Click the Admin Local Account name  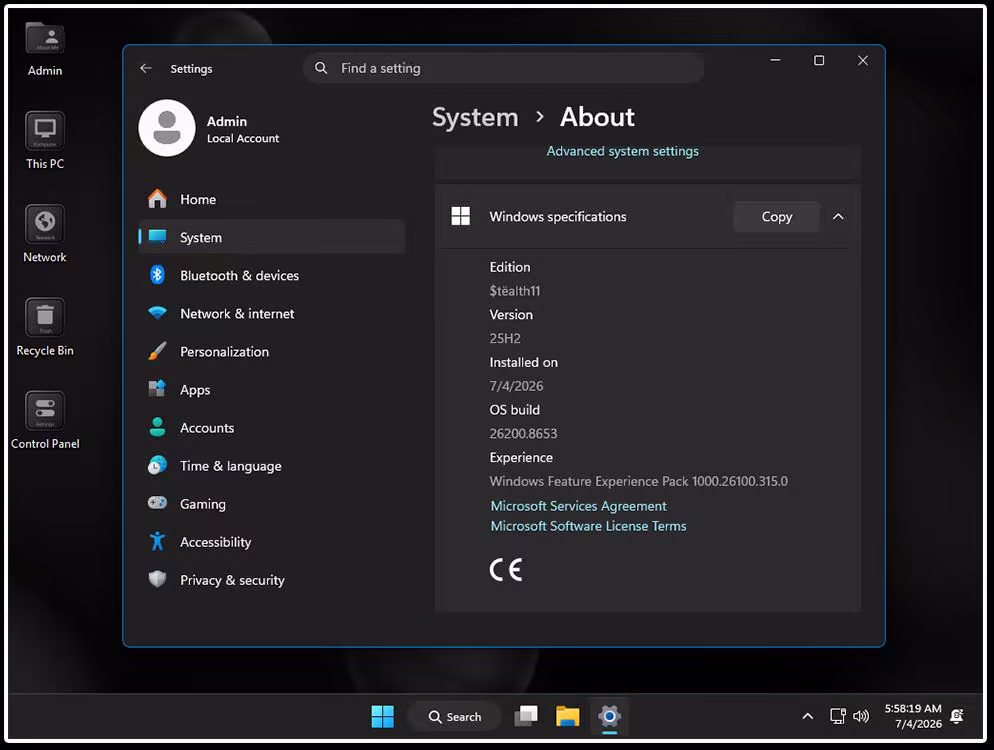(x=243, y=129)
